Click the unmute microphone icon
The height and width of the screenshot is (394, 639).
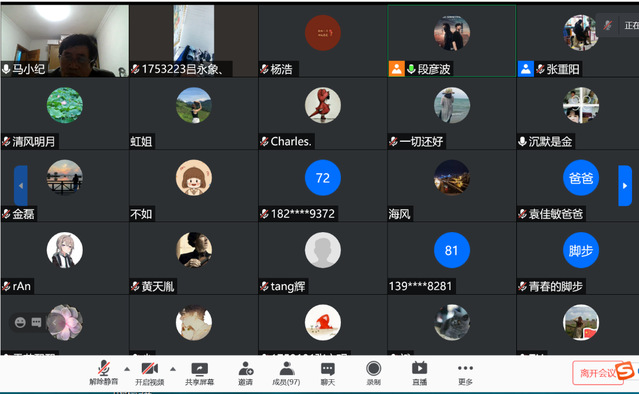coord(104,368)
